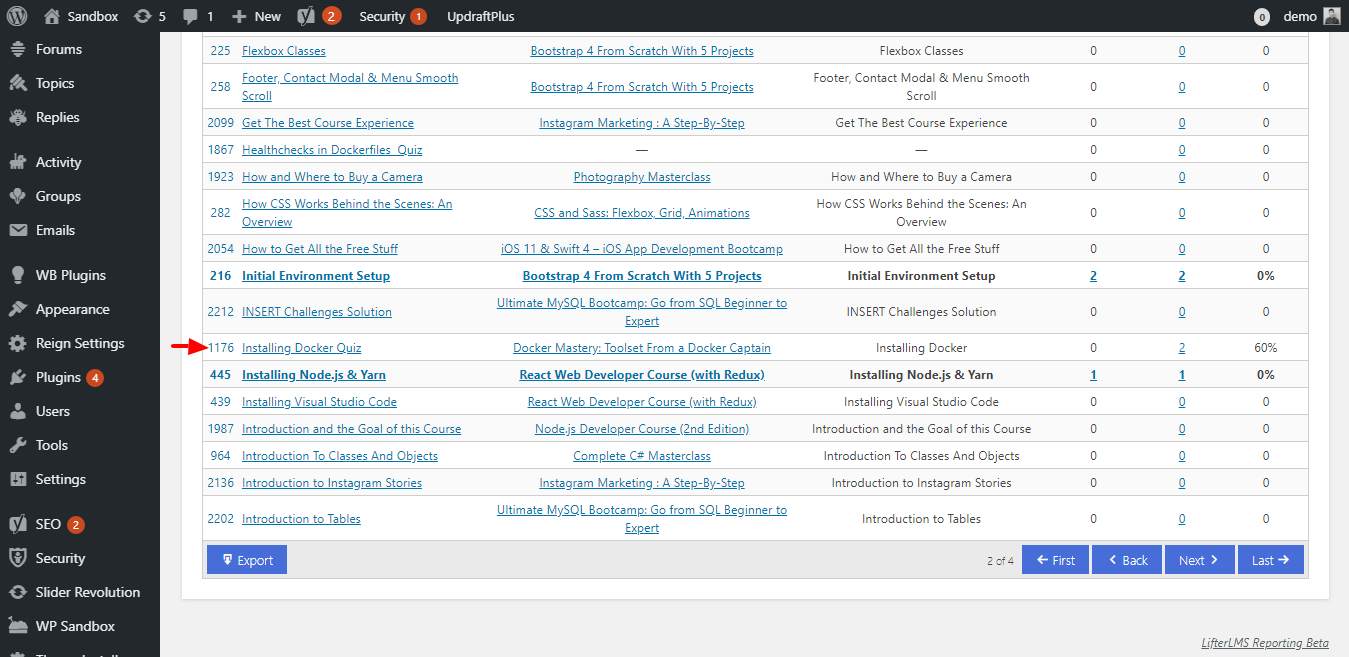Open the Installing Node.js & Yarn lesson link
1349x657 pixels.
tap(314, 375)
